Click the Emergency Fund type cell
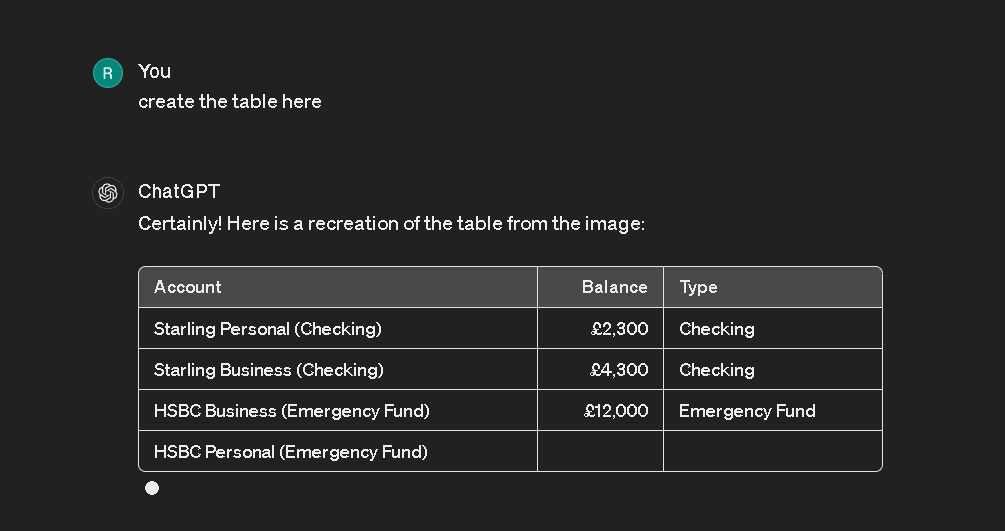Screen dimensions: 1005x531 click(773, 410)
